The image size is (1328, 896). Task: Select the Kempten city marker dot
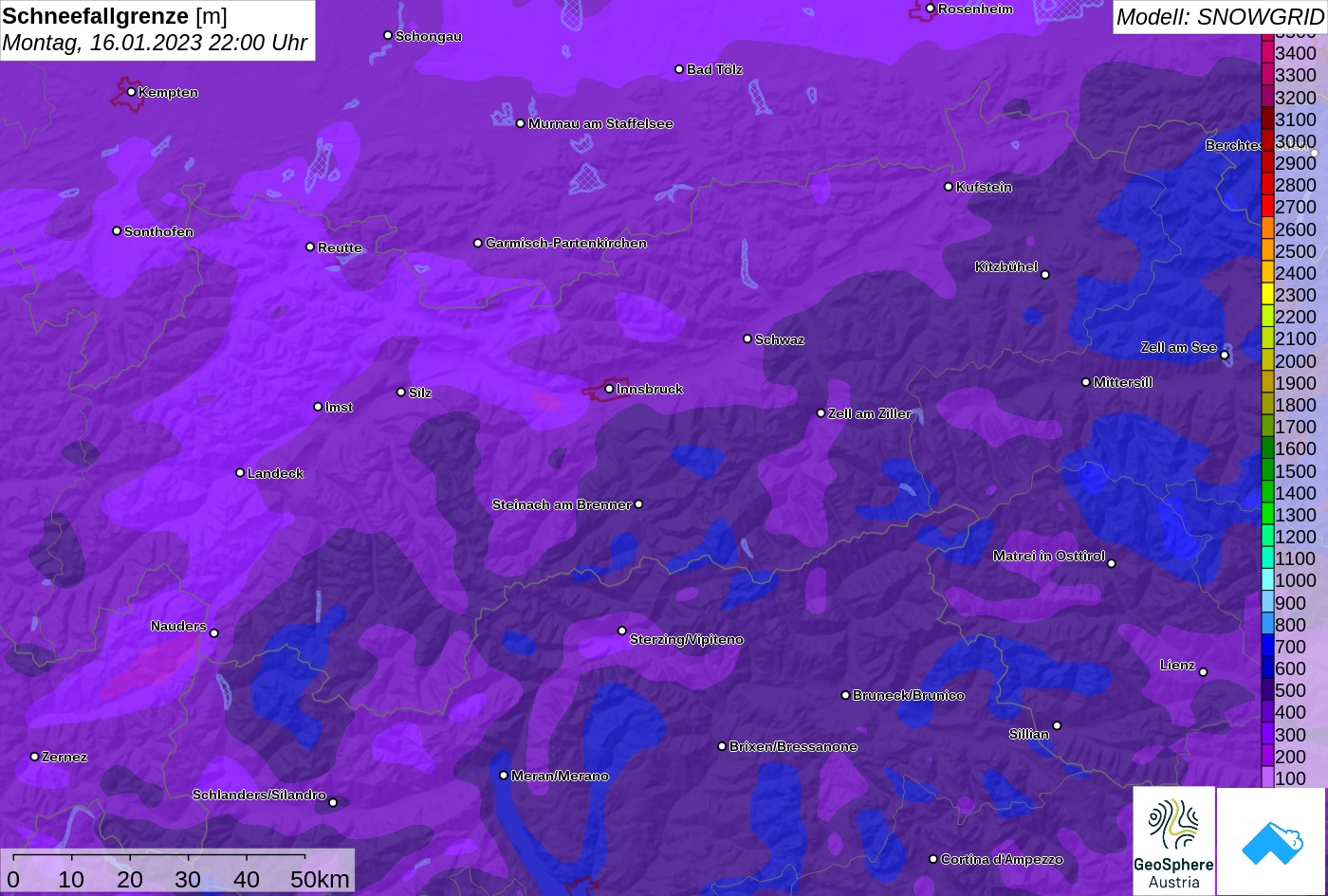click(131, 92)
